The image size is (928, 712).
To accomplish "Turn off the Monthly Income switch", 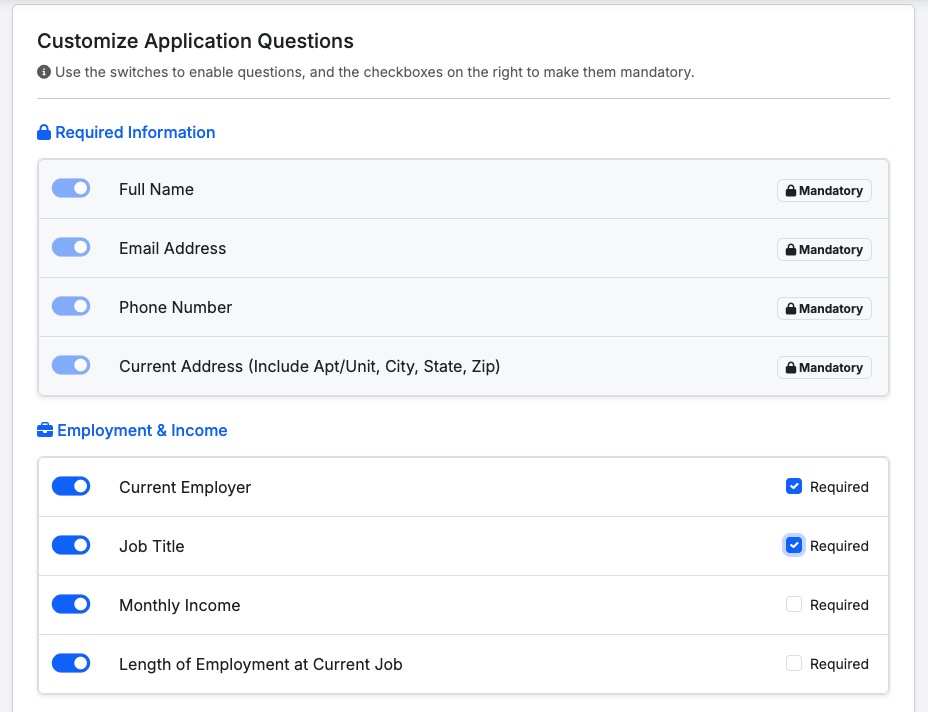I will point(71,605).
